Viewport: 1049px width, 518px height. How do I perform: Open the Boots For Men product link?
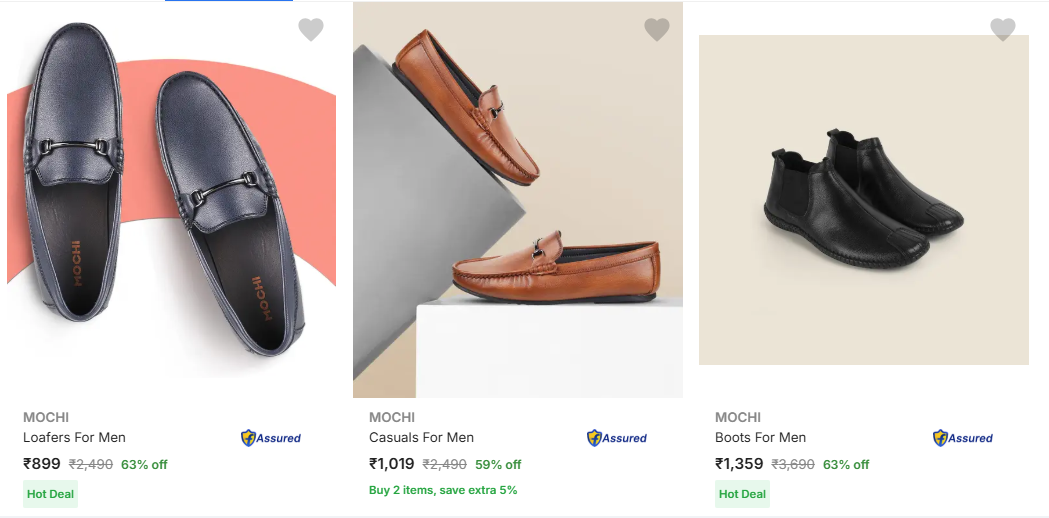[x=760, y=438]
